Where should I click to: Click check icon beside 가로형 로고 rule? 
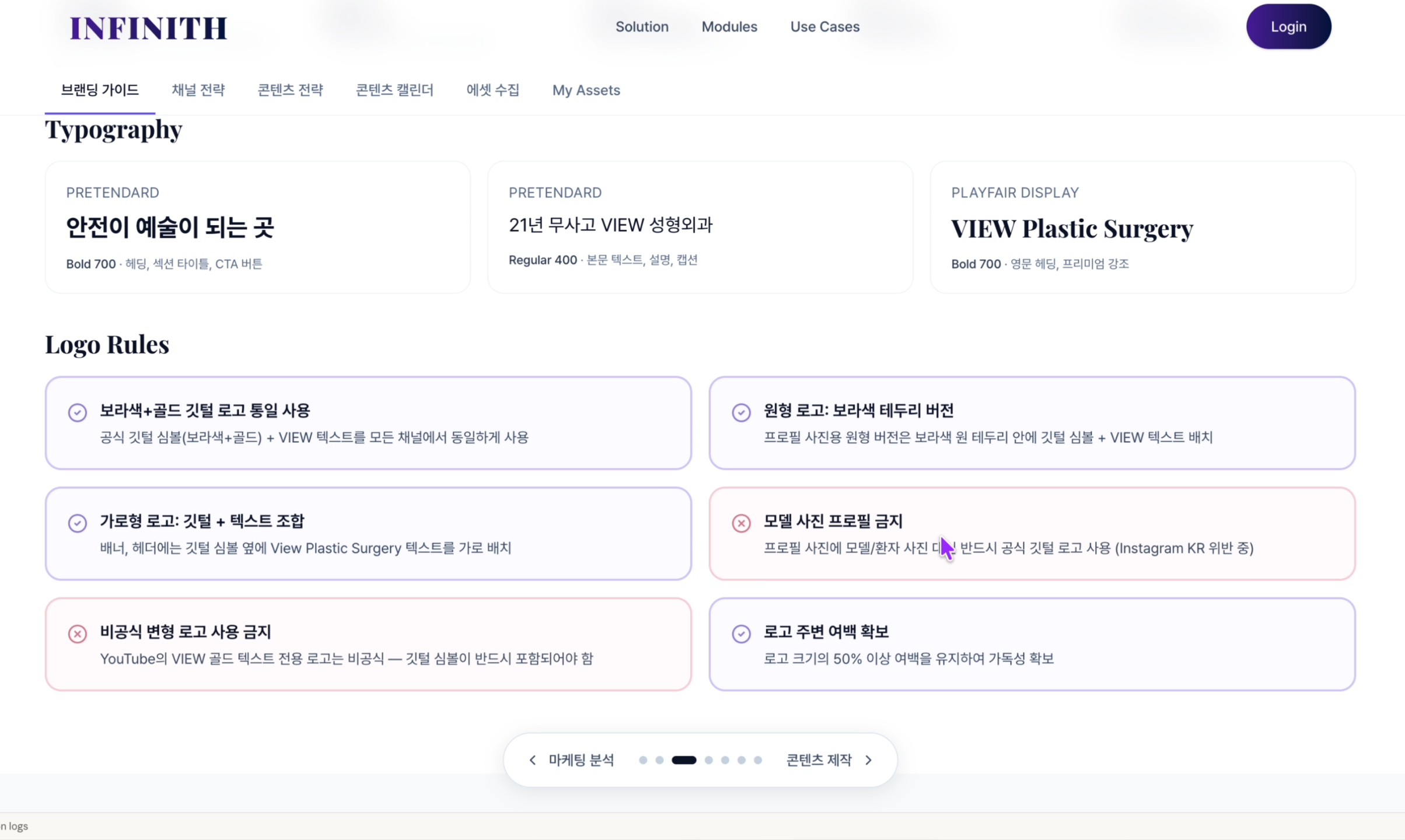pyautogui.click(x=77, y=523)
